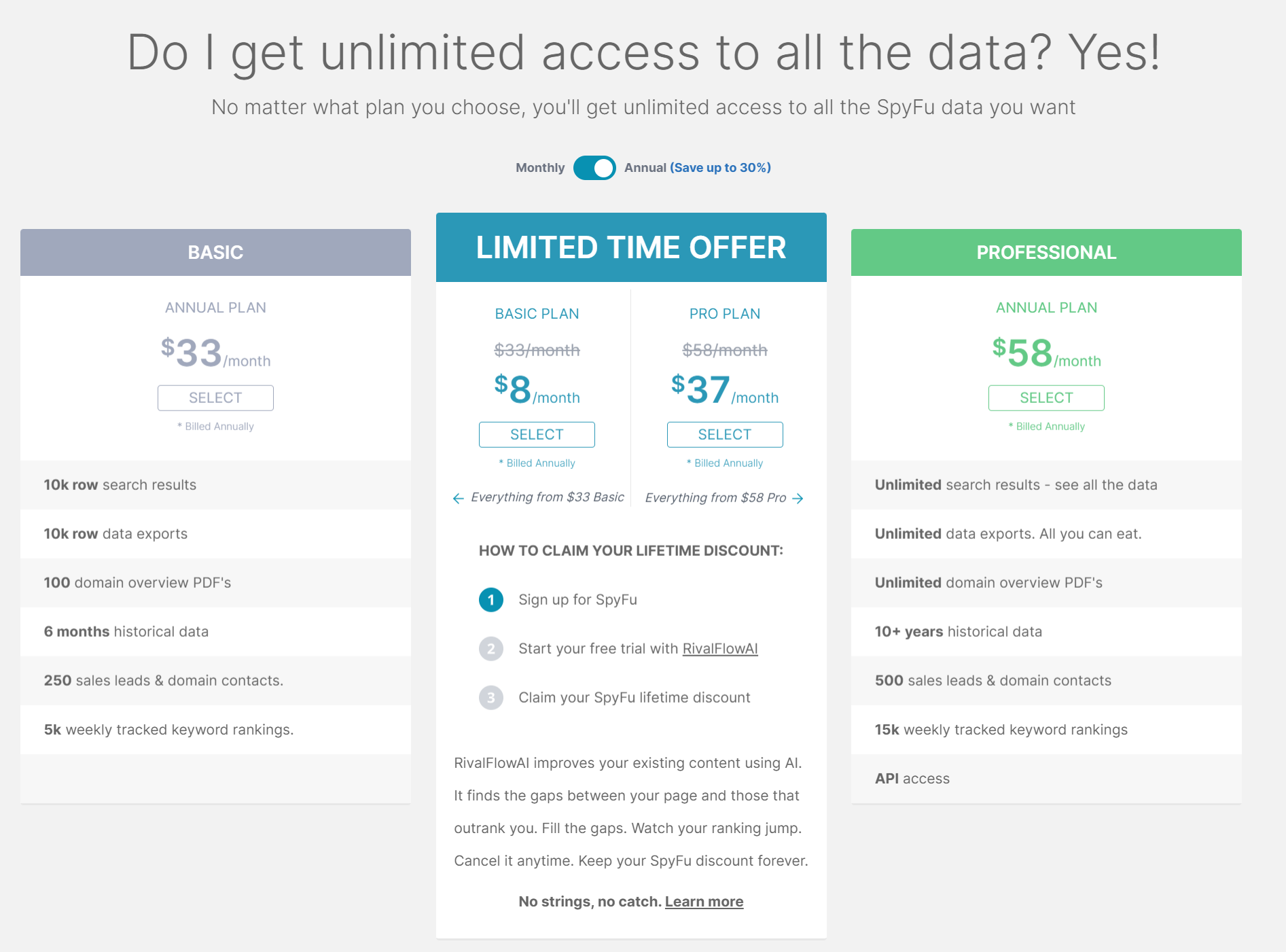The height and width of the screenshot is (952, 1286).
Task: Select the limited offer Pro Plan at $37
Action: point(725,435)
